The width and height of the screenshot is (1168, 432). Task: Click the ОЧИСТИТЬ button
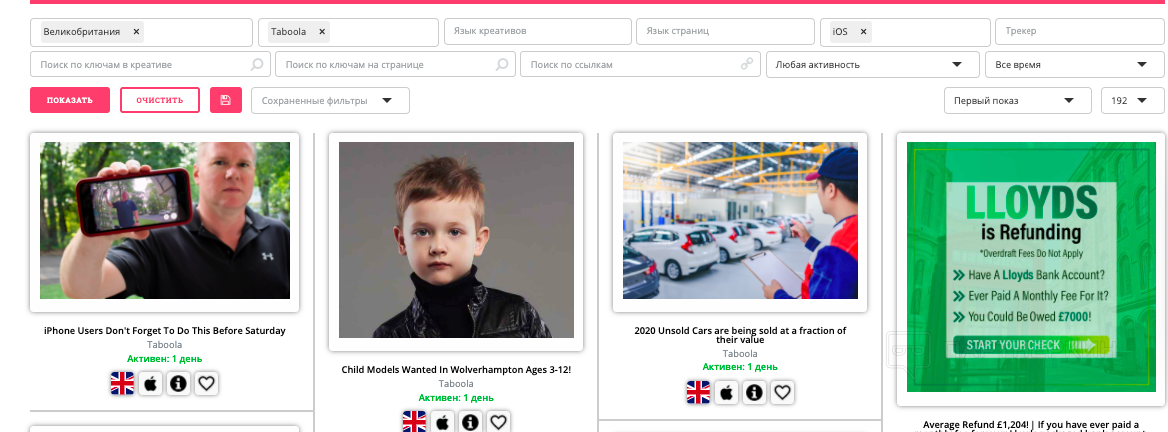tap(160, 101)
